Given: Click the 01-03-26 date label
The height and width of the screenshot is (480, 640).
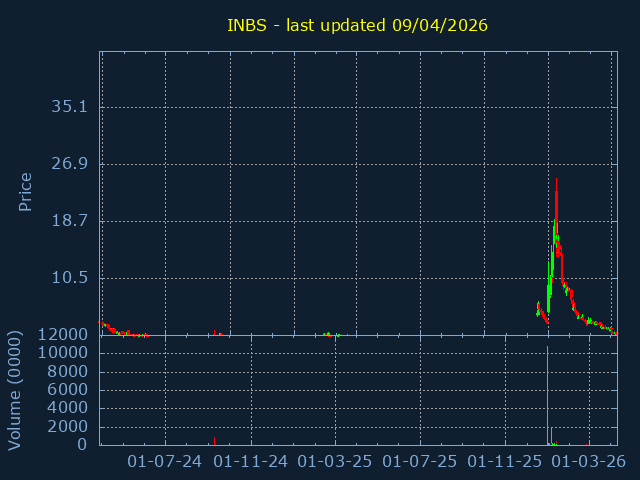Looking at the screenshot, I should (x=590, y=461).
